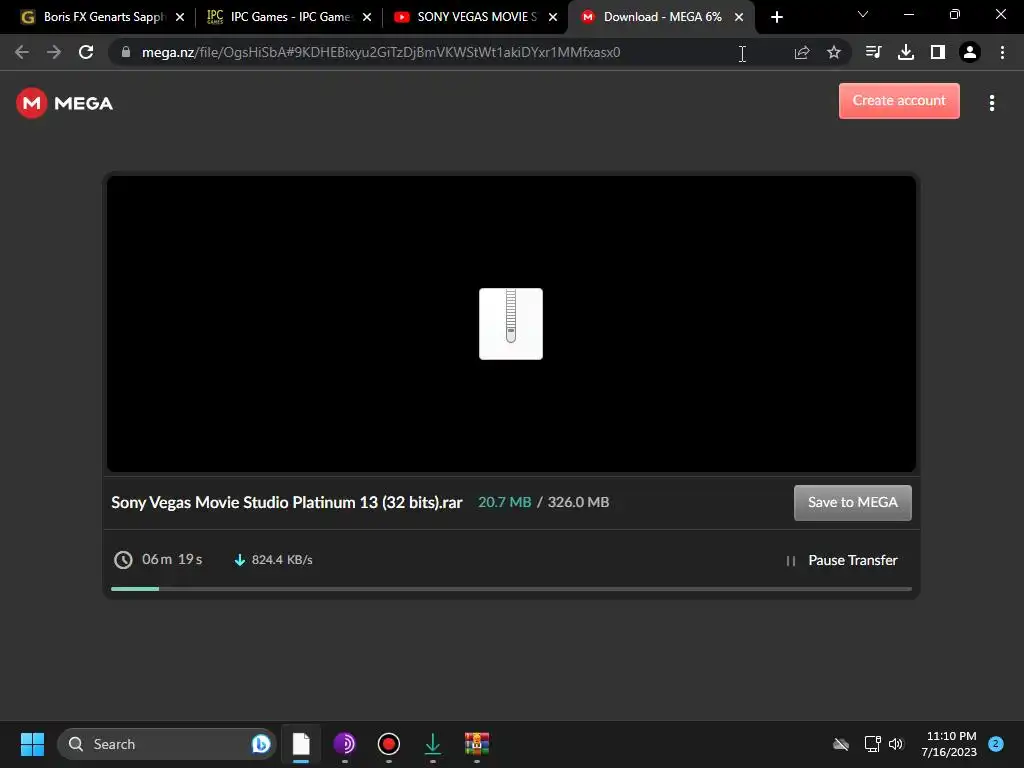Click the 824.4 KB/s speed value
The height and width of the screenshot is (768, 1024).
(282, 560)
